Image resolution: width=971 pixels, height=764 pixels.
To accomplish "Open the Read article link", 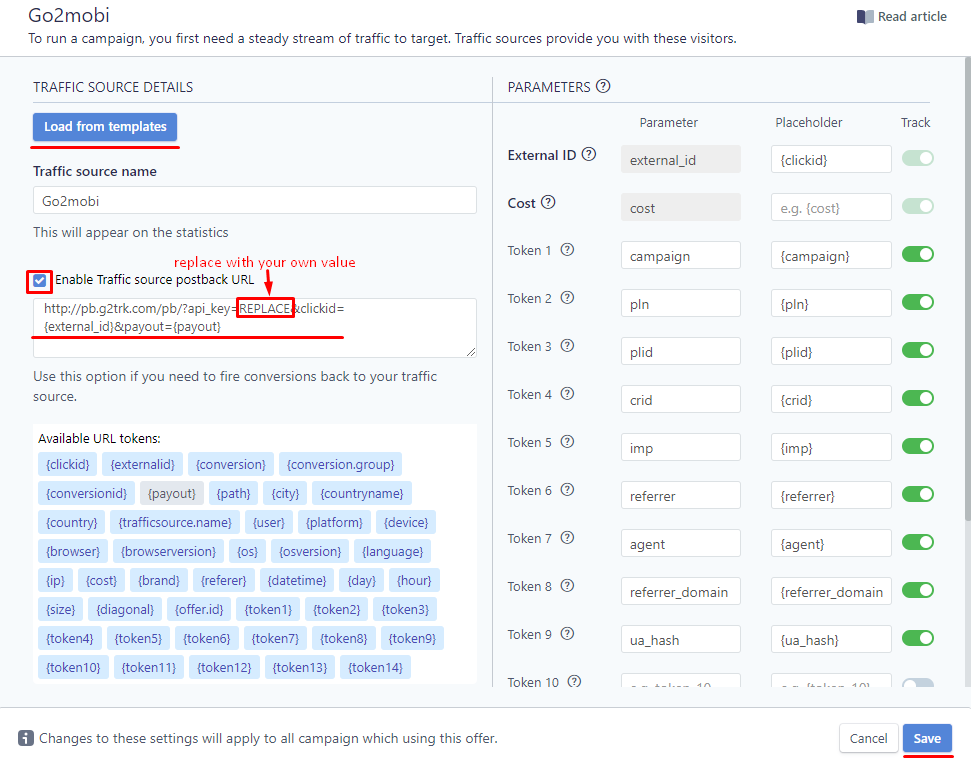I will coord(912,17).
